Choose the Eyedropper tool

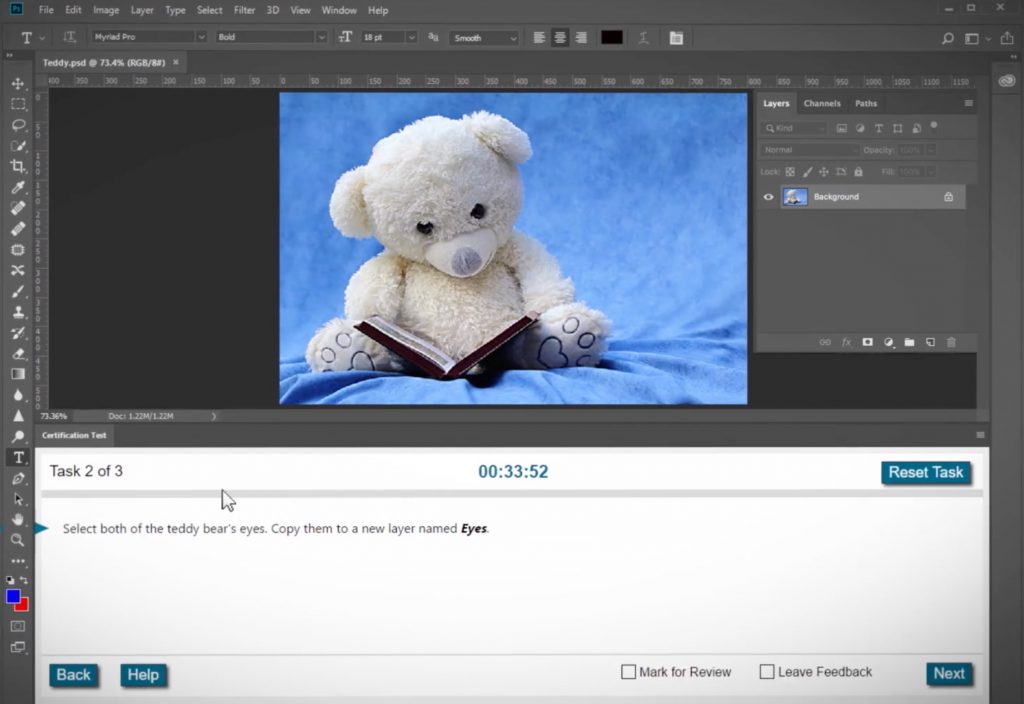tap(18, 187)
